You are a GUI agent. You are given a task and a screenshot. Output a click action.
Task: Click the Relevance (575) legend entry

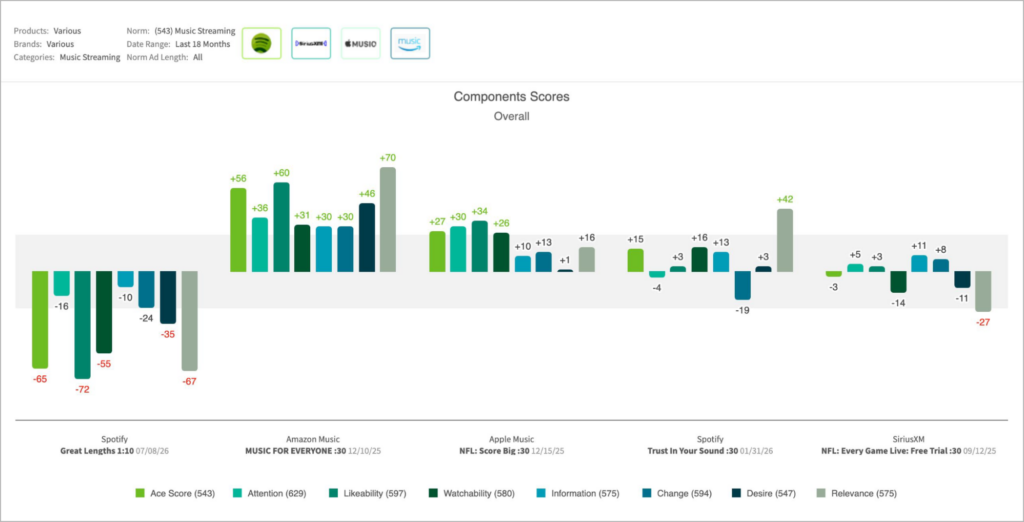point(856,494)
